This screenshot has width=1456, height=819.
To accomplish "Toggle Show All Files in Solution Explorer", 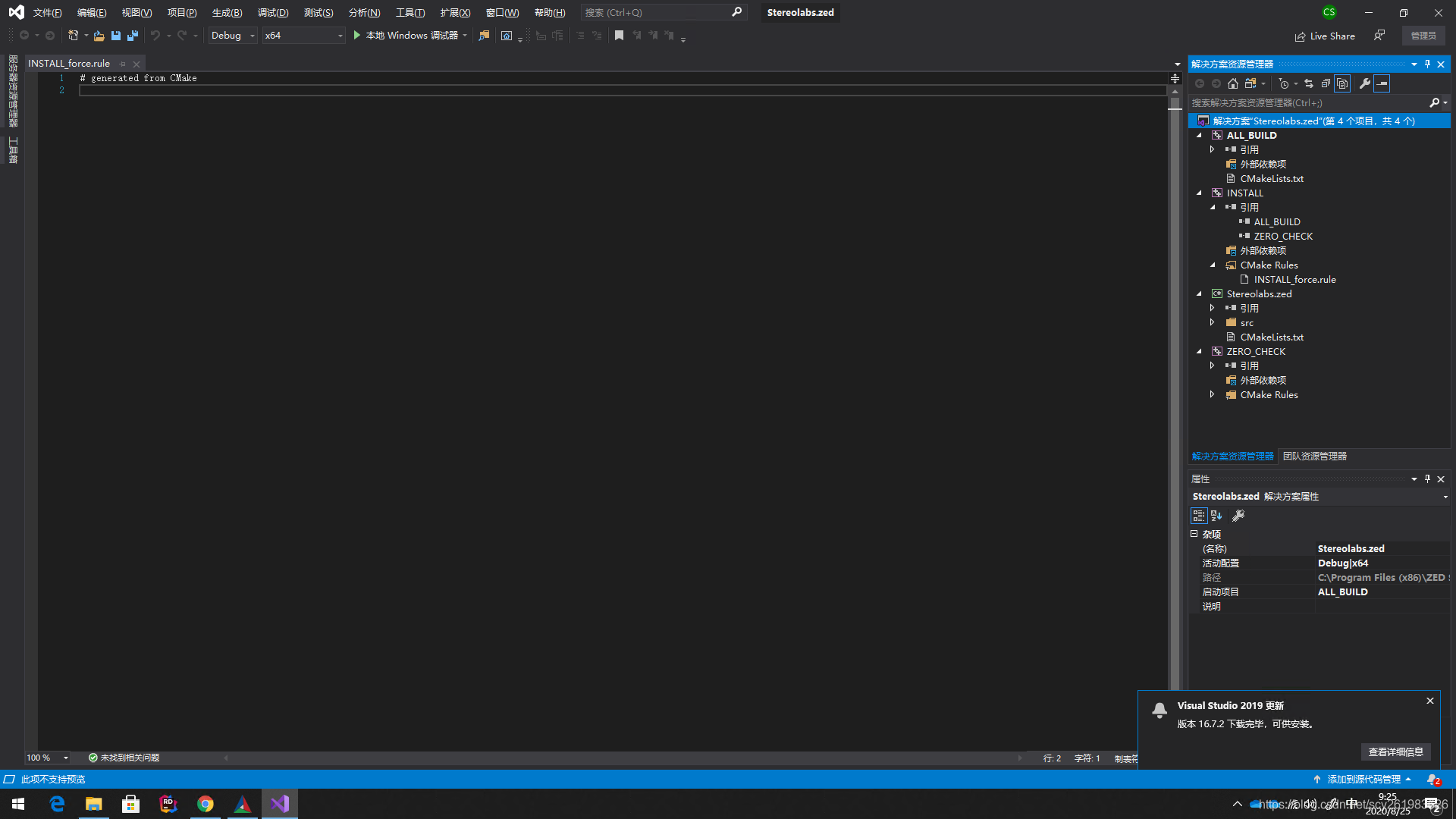I will click(1342, 83).
